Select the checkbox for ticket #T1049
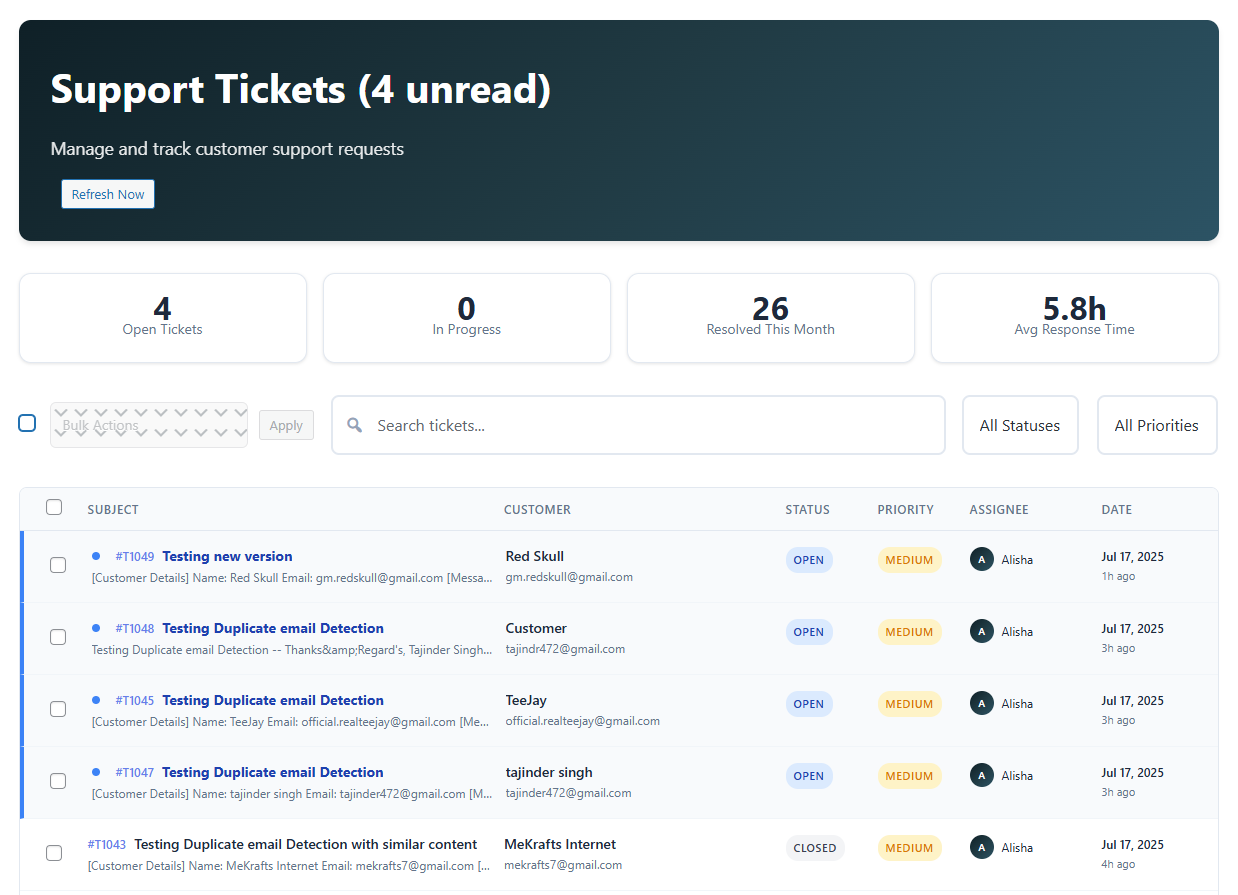The image size is (1238, 895). (x=58, y=565)
